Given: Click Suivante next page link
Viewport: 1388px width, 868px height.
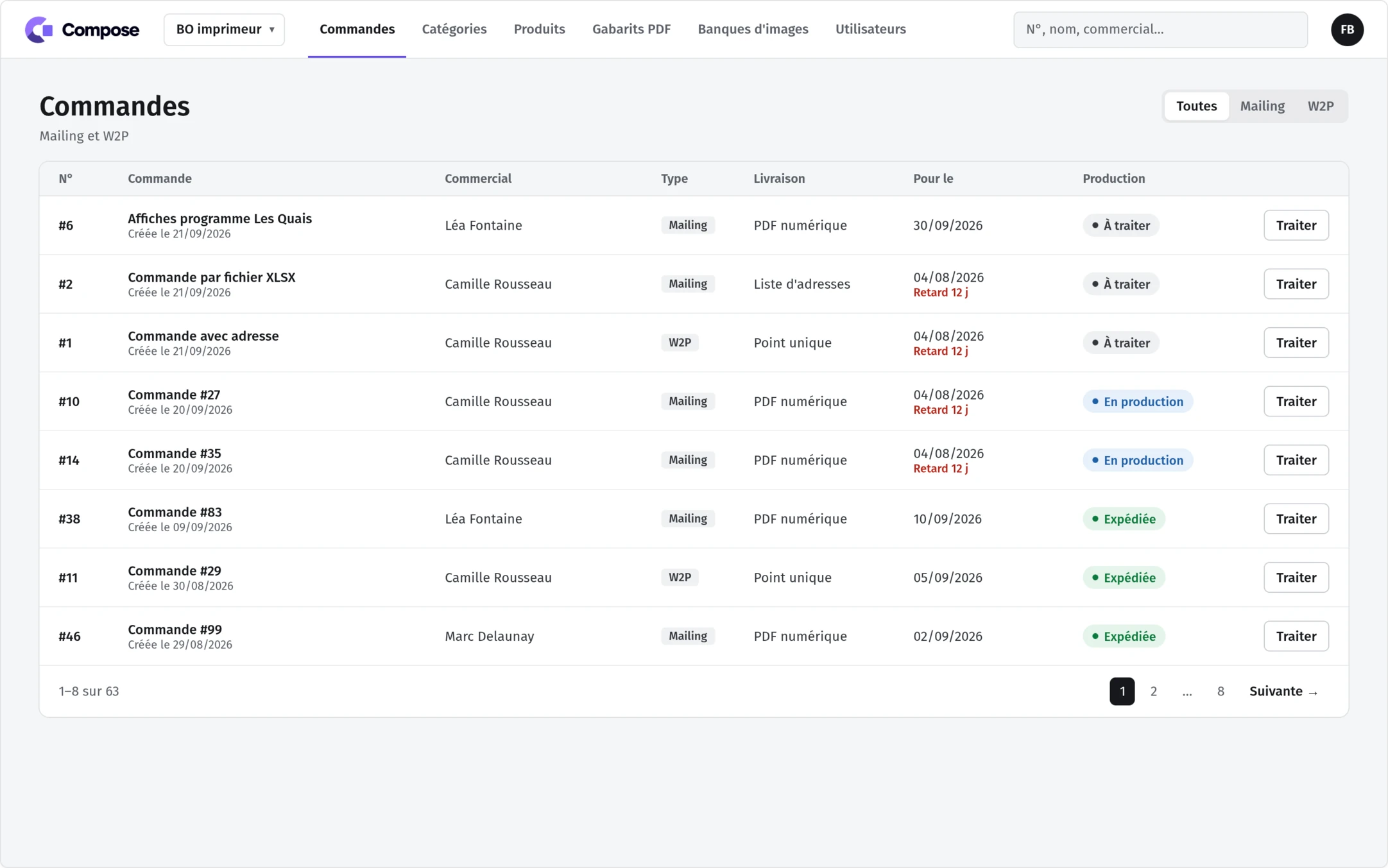Looking at the screenshot, I should (x=1283, y=692).
